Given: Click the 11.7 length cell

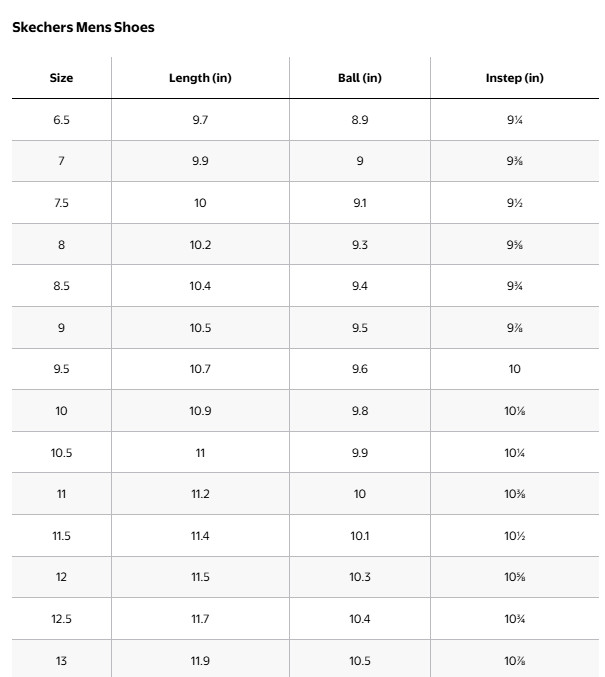Looking at the screenshot, I should tap(200, 619).
